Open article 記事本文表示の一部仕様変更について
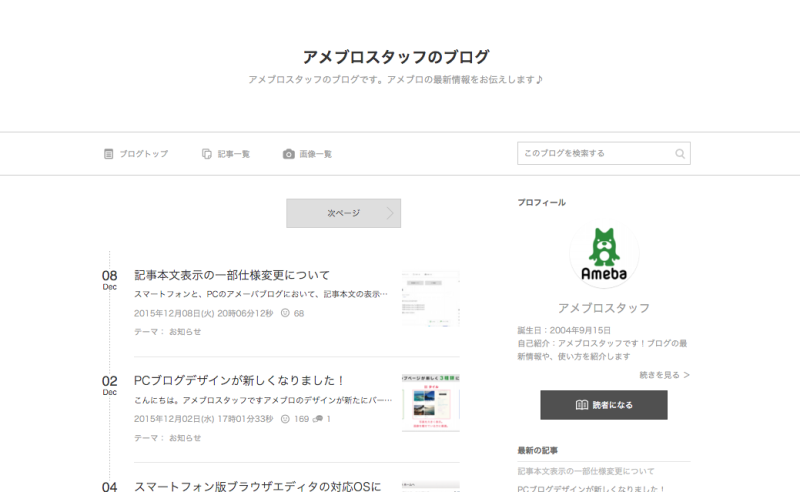The height and width of the screenshot is (492, 800). tap(232, 275)
